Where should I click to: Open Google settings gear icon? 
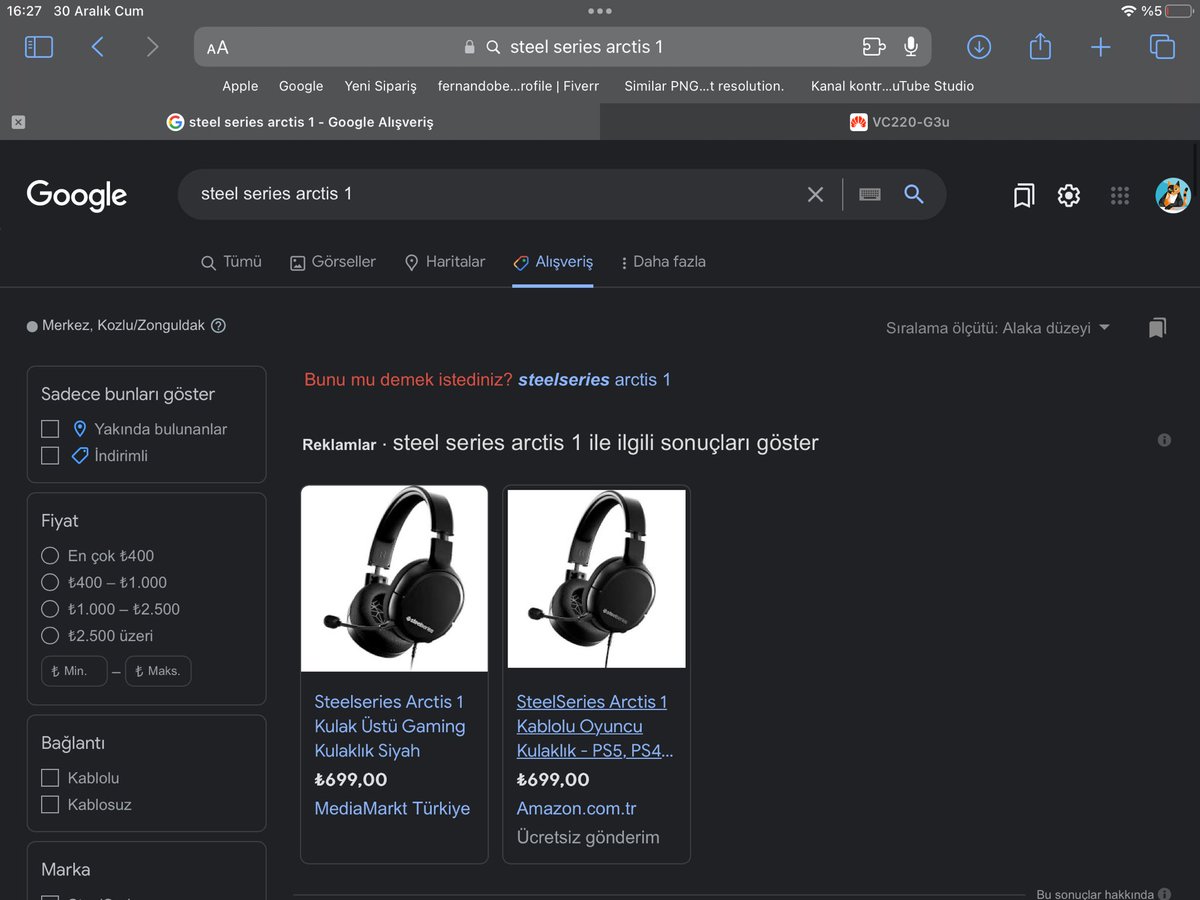click(1069, 195)
